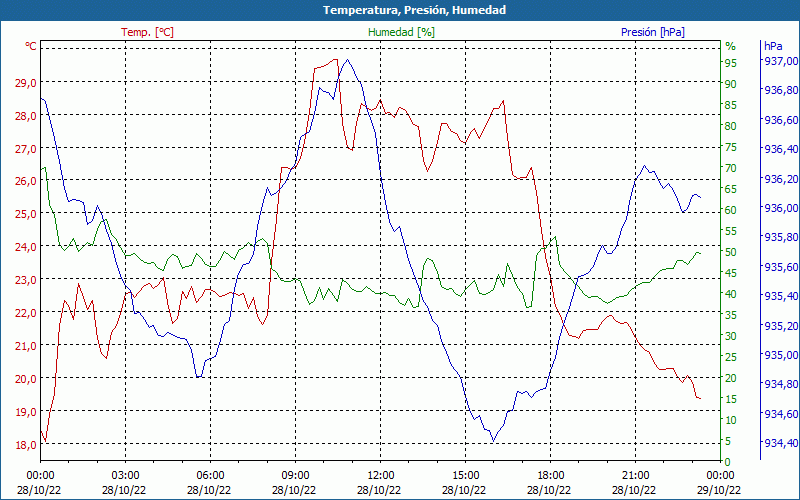
Task: Click the '22,0' temperature axis value
Action: [26, 313]
